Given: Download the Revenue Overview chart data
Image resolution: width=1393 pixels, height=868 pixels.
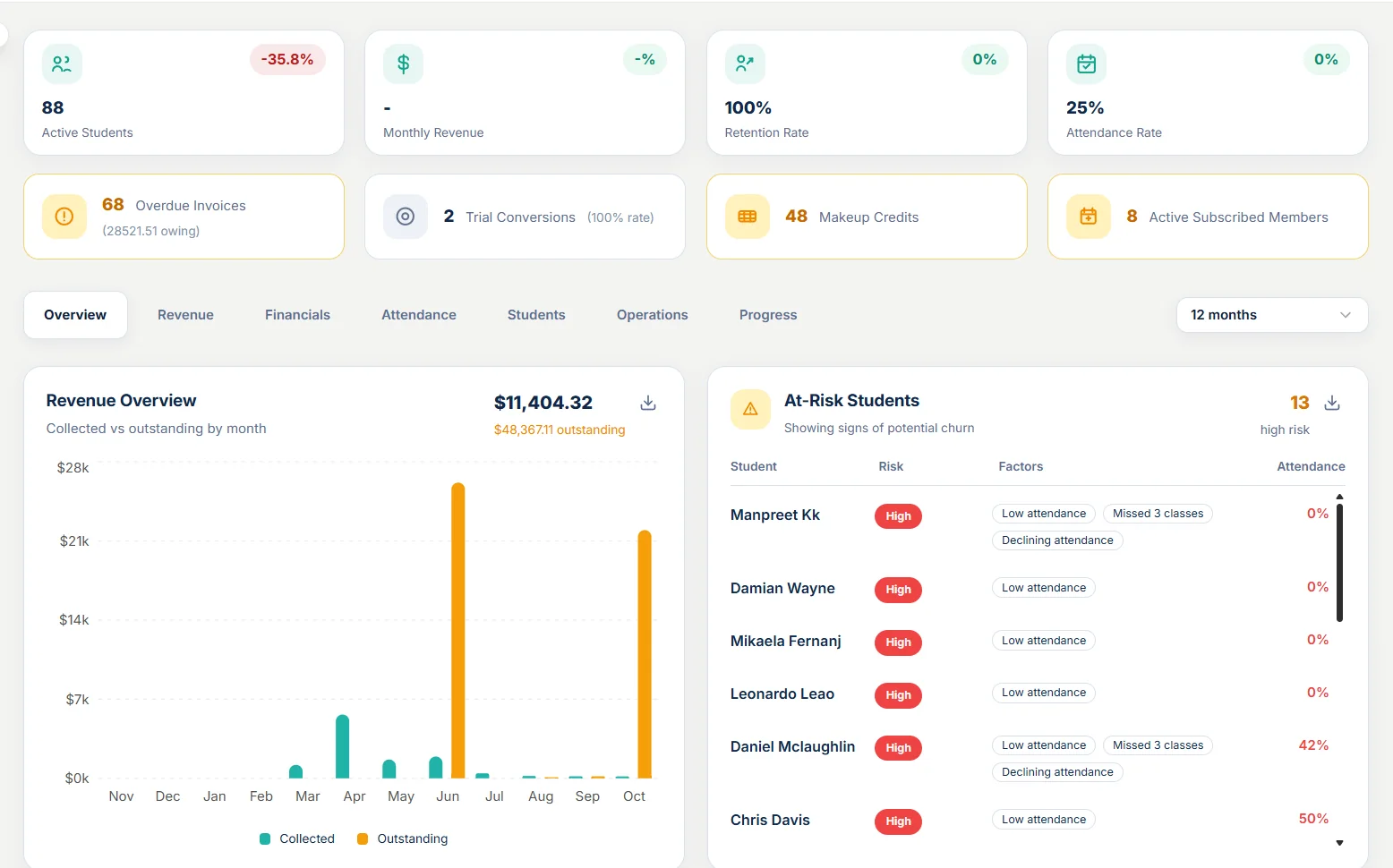Looking at the screenshot, I should [x=648, y=404].
